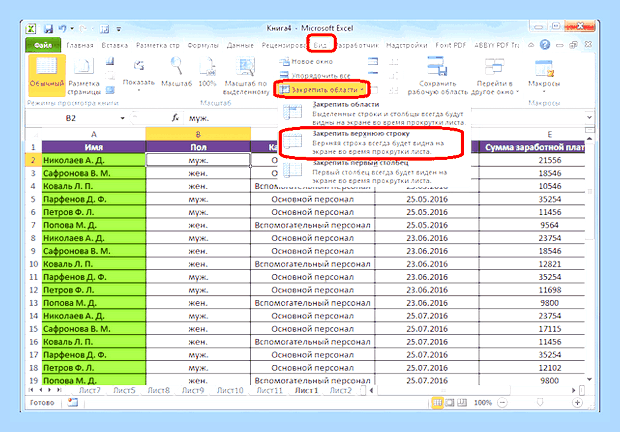Image resolution: width=620 pixels, height=432 pixels.
Task: Open the Name Box dropdown arrow
Action: click(x=123, y=118)
